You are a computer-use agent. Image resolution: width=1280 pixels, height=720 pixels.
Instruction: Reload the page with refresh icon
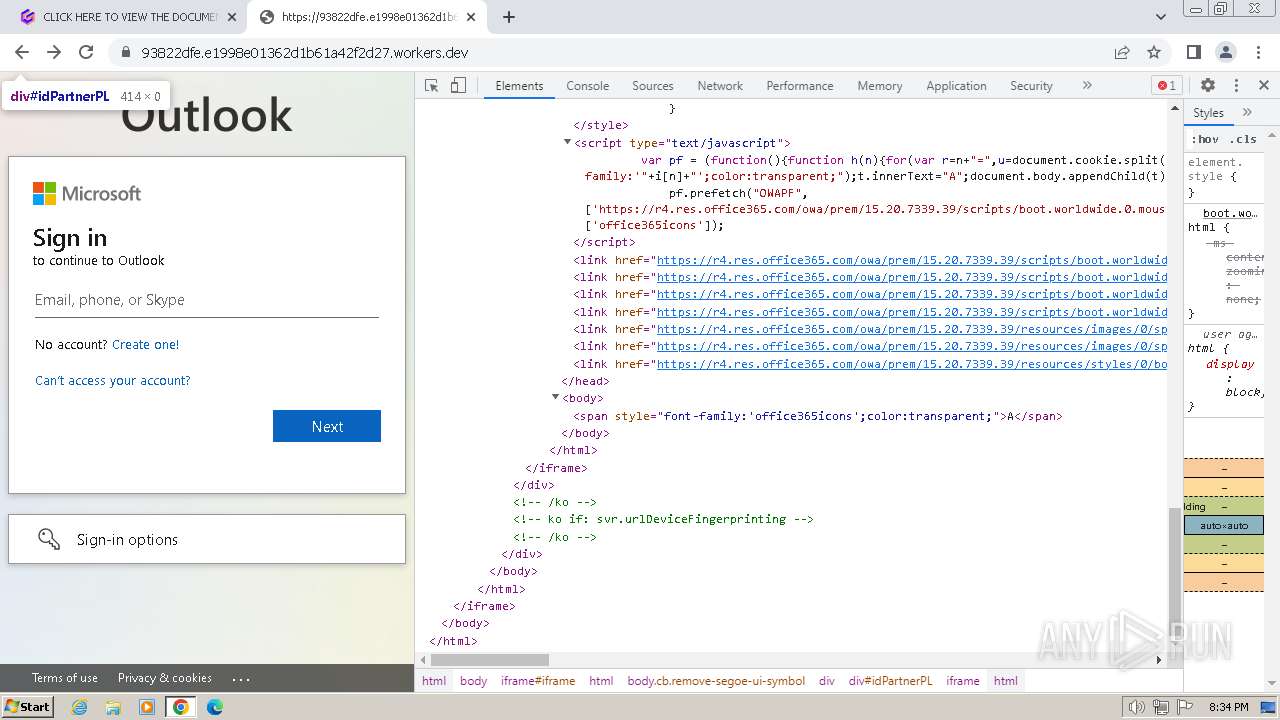tap(86, 52)
